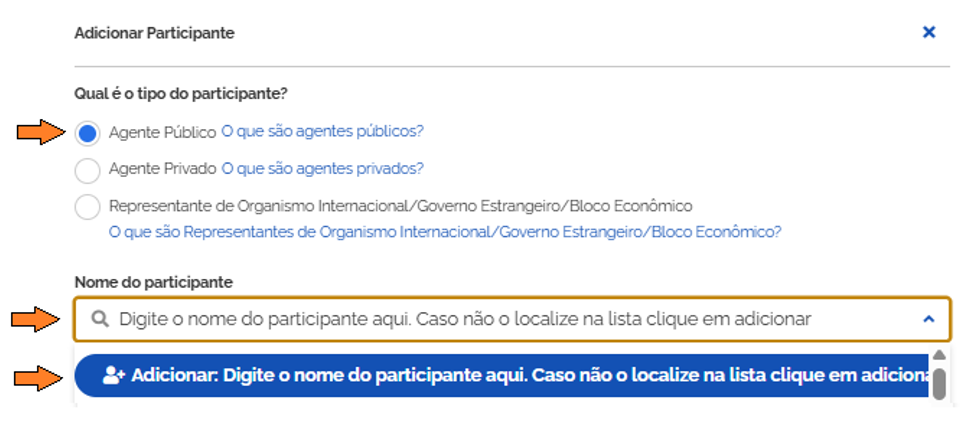Viewport: 966px width, 432px height.
Task: Click the 'Nome do participante' field label
Action: pyautogui.click(x=153, y=283)
